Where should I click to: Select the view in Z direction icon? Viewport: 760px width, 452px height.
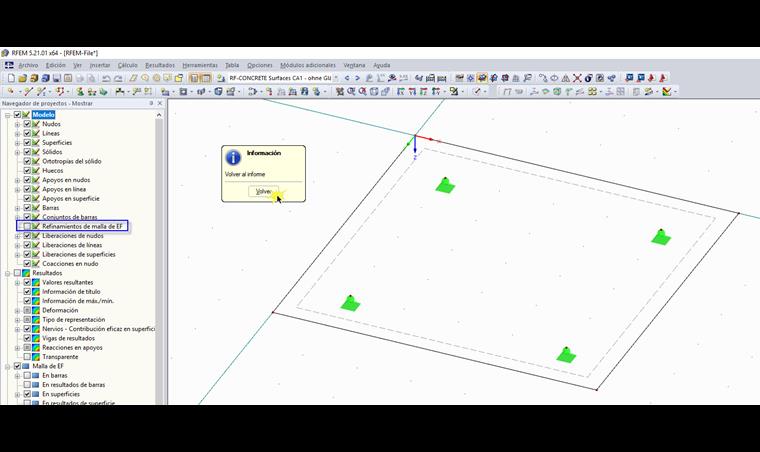[x=424, y=92]
